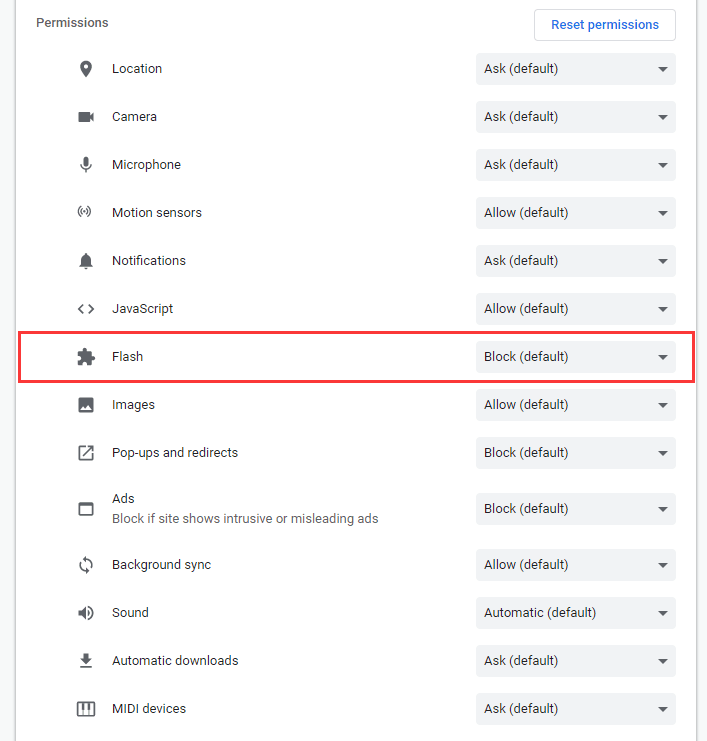The image size is (707, 741).
Task: Click the Flash puzzle piece icon
Action: 86,357
